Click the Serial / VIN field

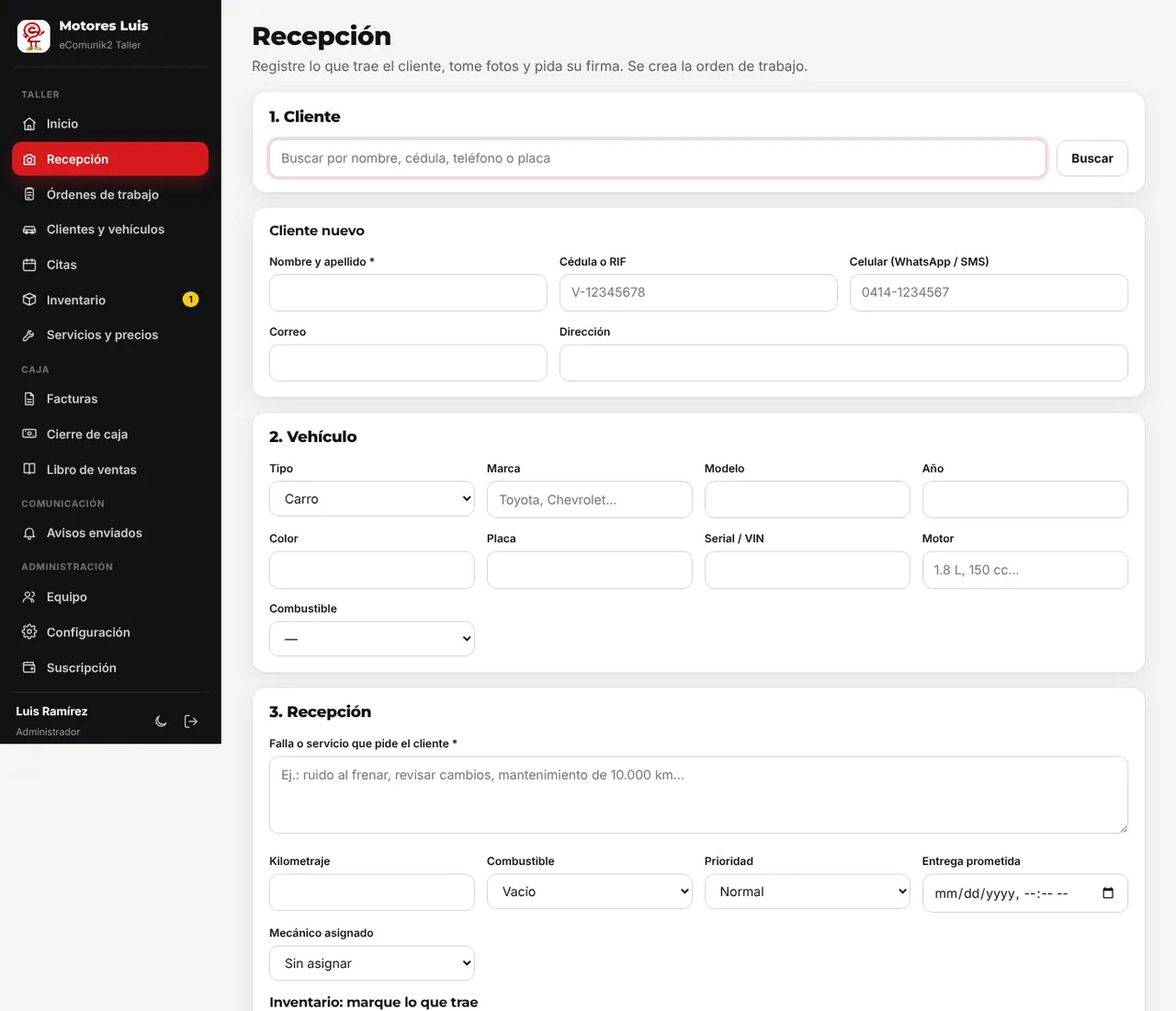click(808, 570)
